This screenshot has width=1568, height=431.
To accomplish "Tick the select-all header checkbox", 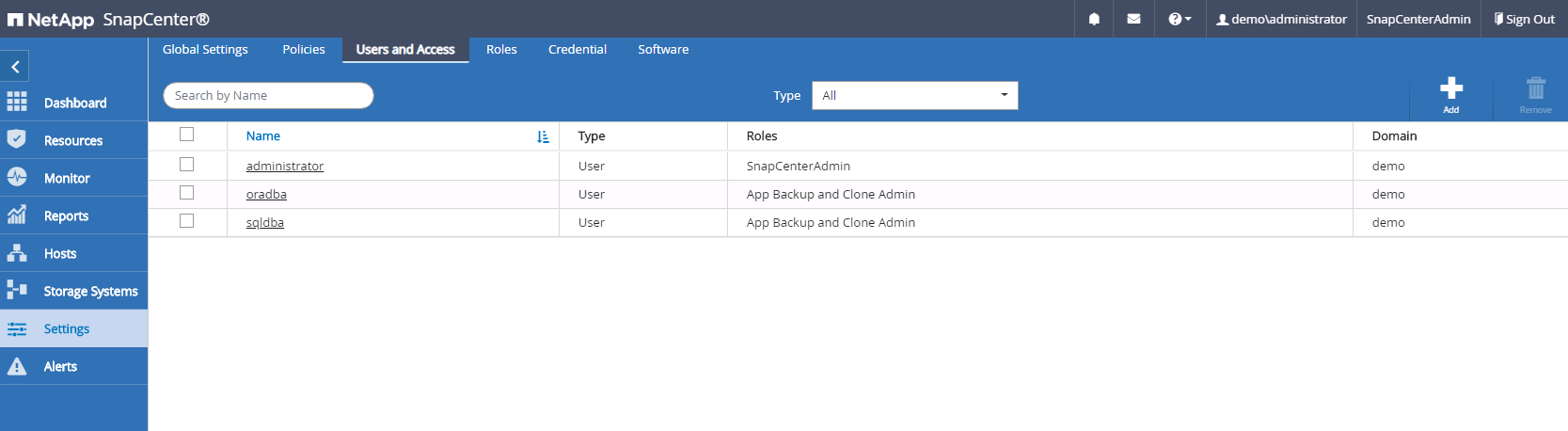I will click(187, 135).
